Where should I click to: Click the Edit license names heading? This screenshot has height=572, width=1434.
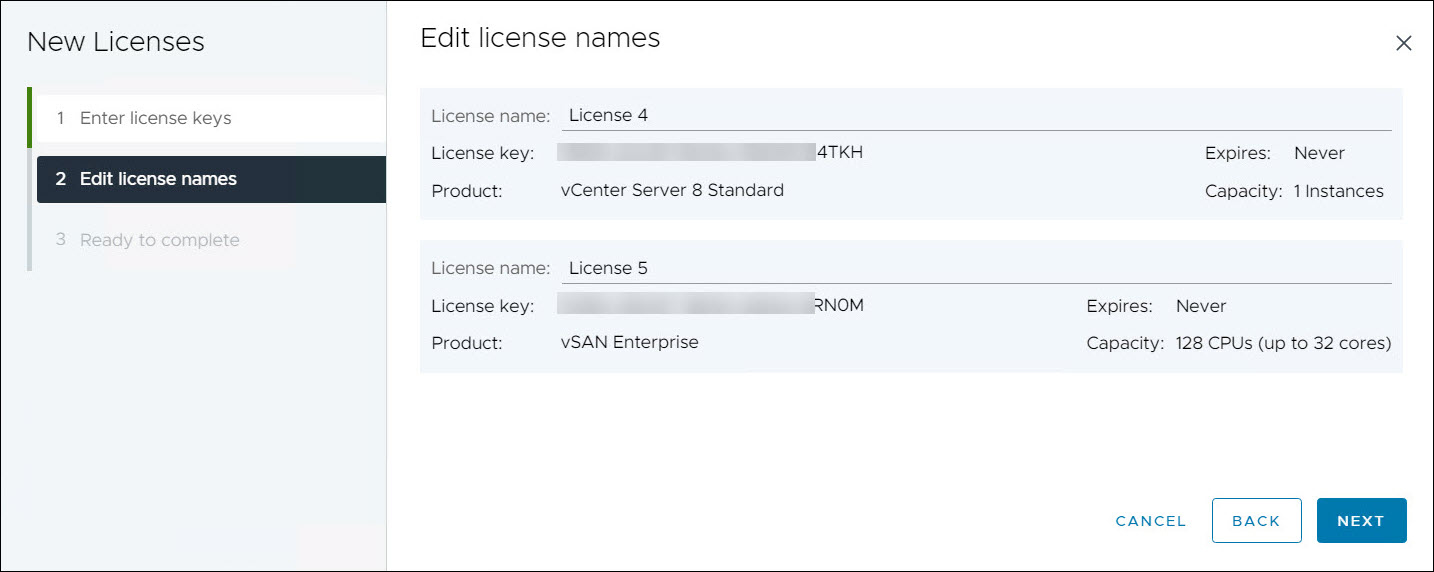[x=540, y=38]
